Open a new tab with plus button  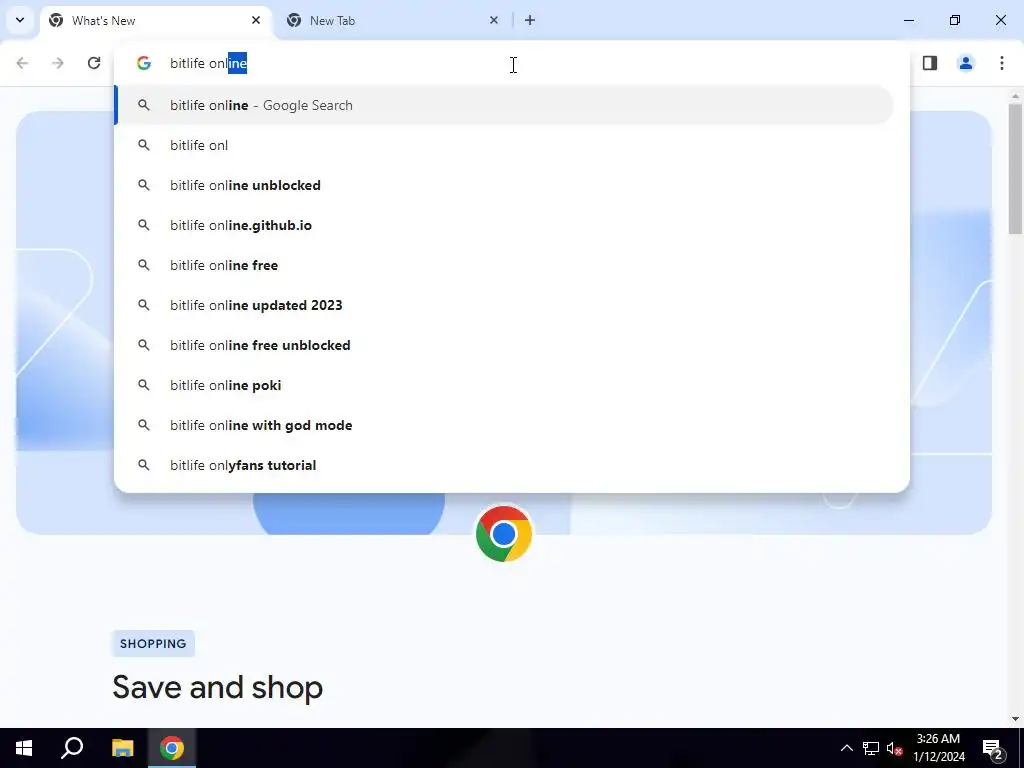click(x=530, y=20)
